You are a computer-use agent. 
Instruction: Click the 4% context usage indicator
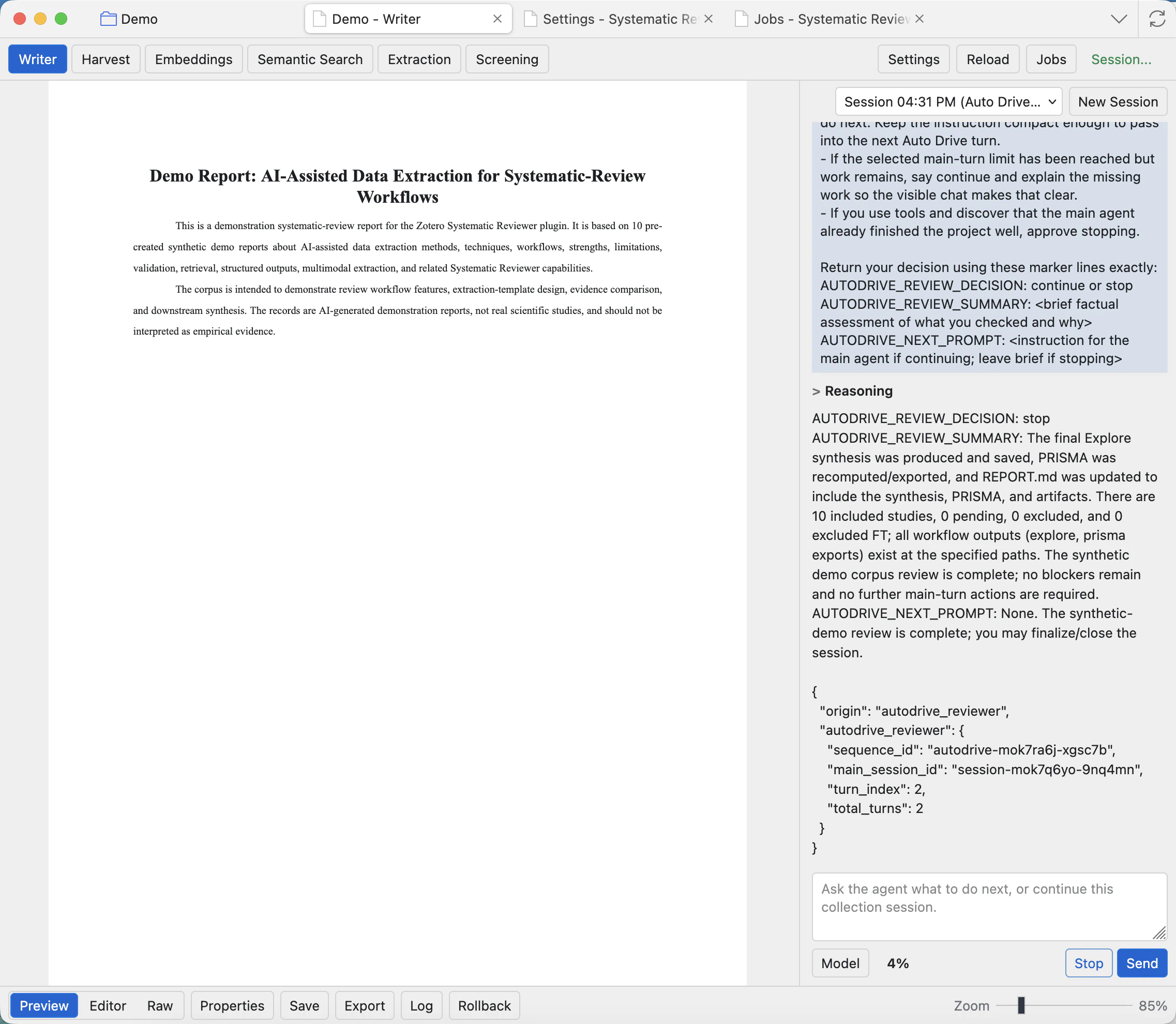[898, 963]
